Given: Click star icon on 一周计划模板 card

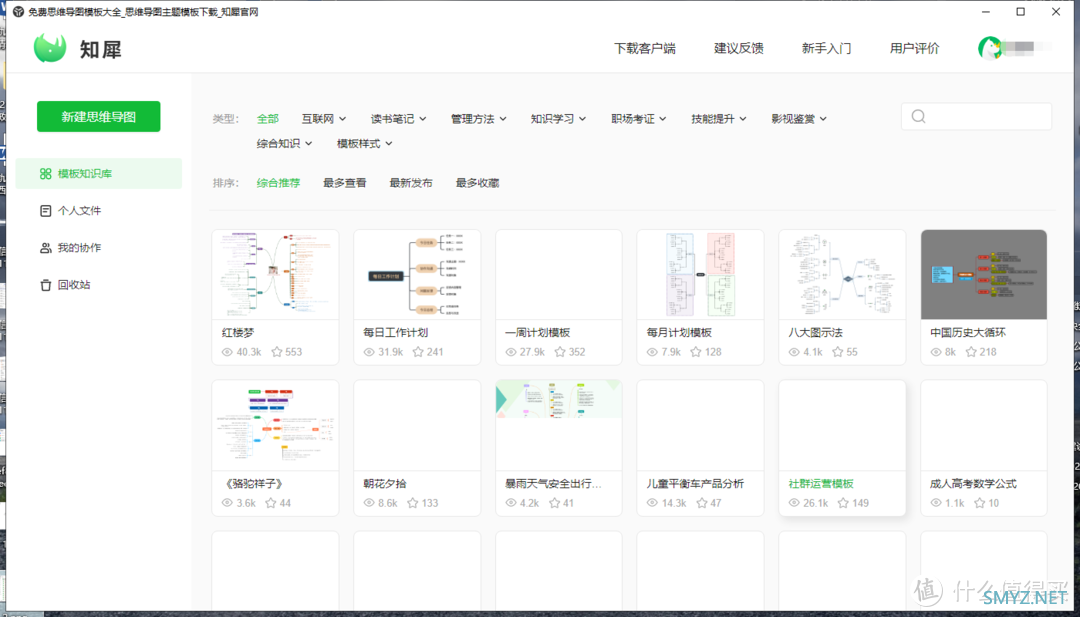Looking at the screenshot, I should point(560,352).
